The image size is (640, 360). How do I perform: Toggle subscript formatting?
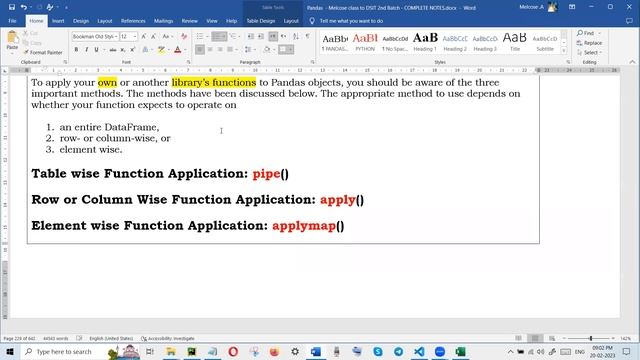(122, 49)
